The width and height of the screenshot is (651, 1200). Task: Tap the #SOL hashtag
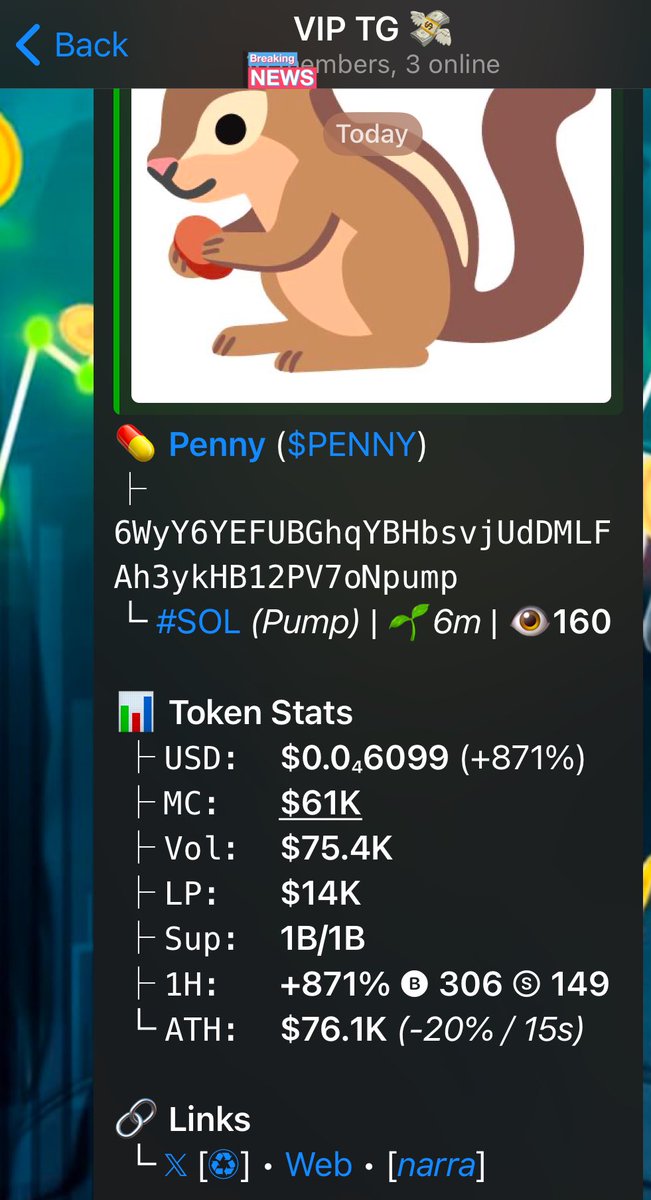coord(198,622)
